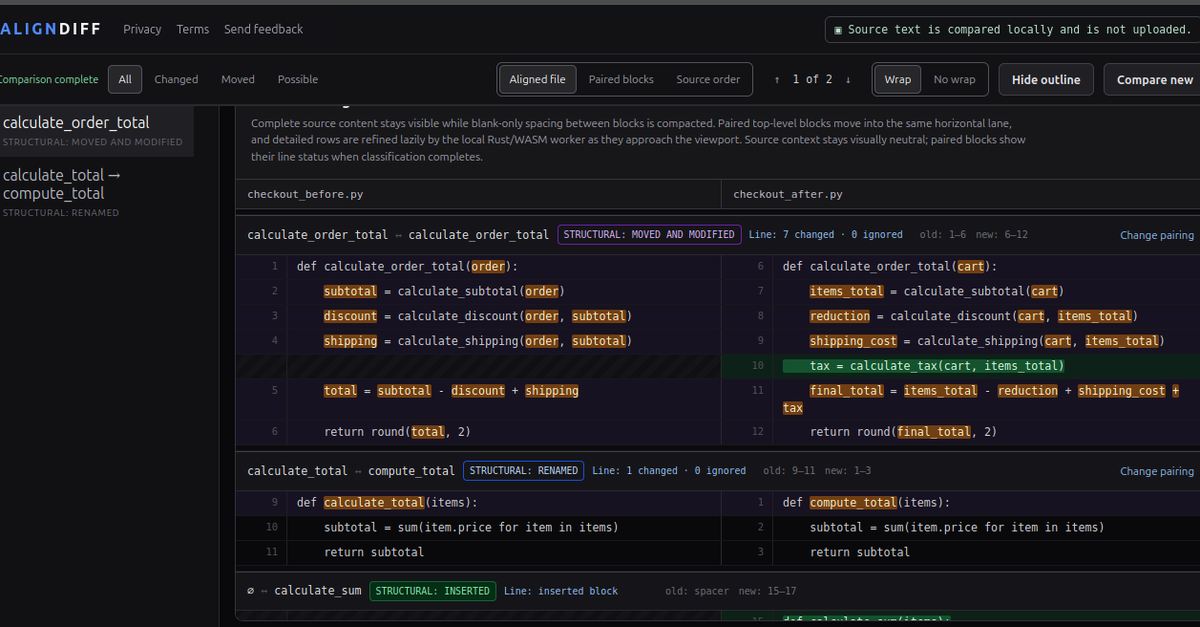Select calculate_order_total in outline
This screenshot has width=1200, height=627.
[96, 131]
